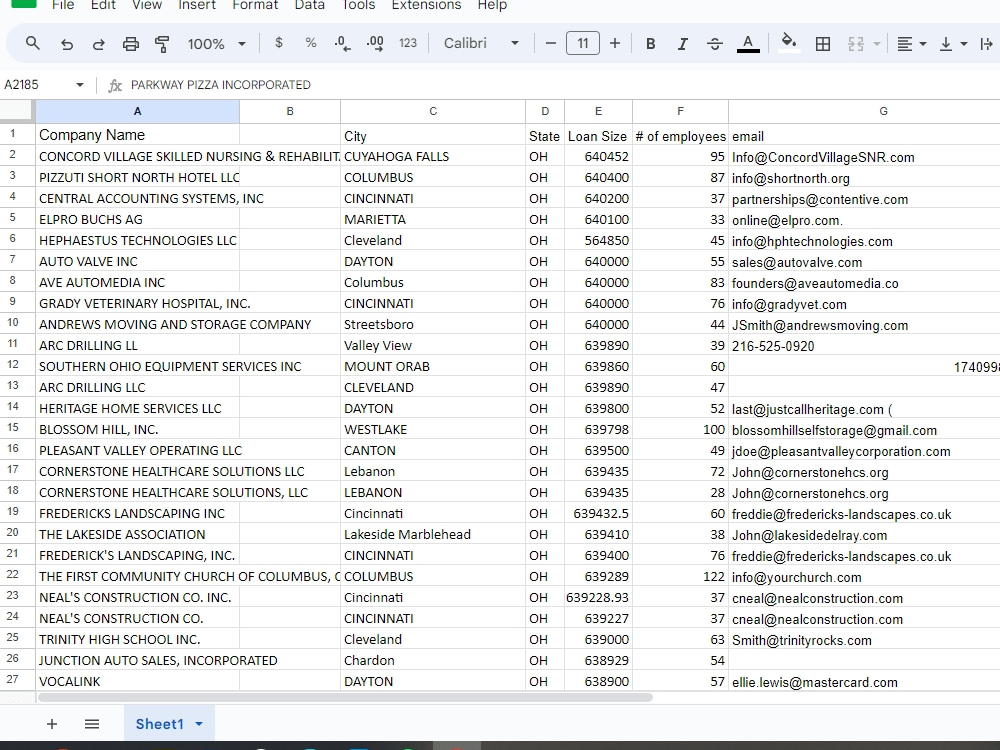Open the Extensions menu

click(426, 5)
